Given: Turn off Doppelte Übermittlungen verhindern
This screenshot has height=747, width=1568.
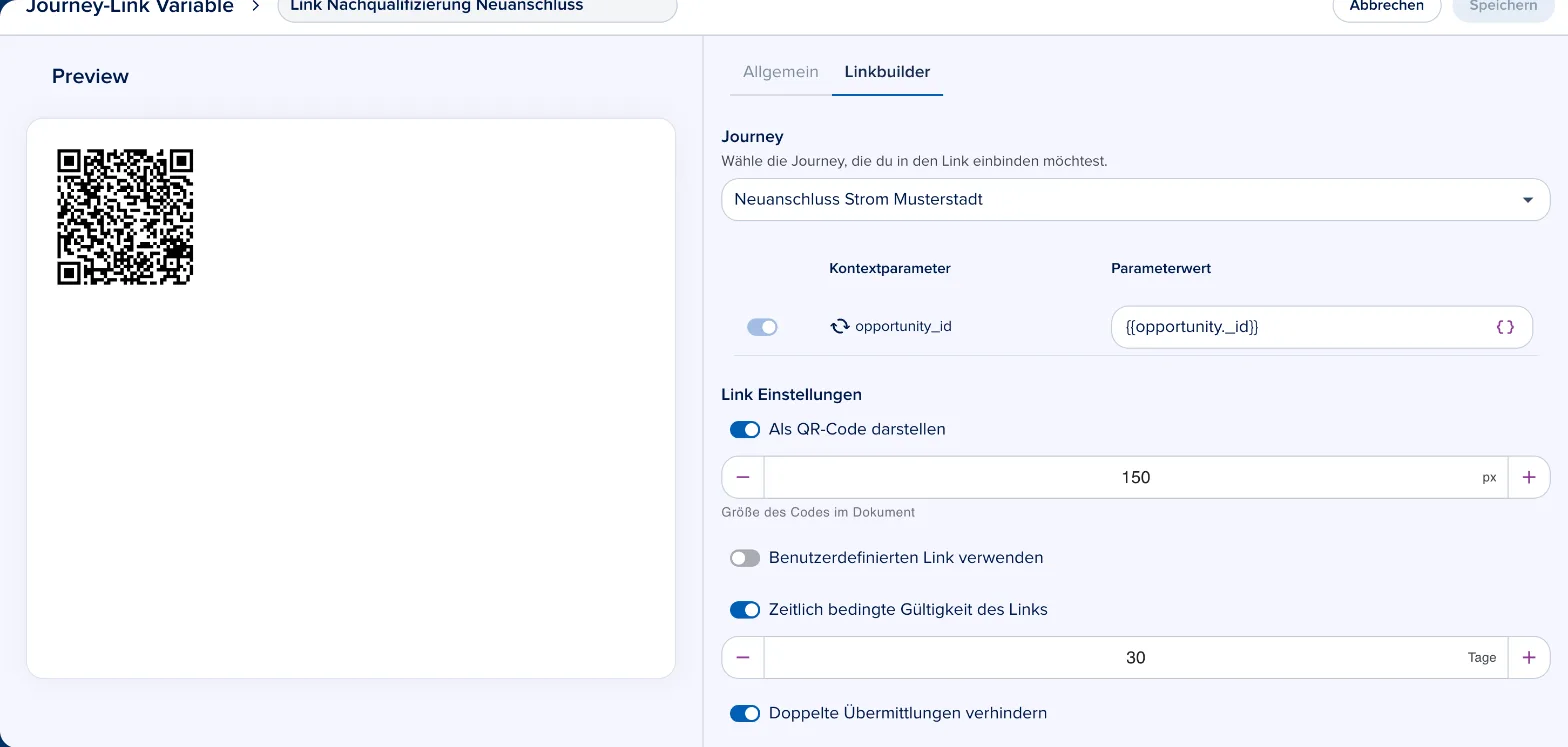Looking at the screenshot, I should (745, 714).
